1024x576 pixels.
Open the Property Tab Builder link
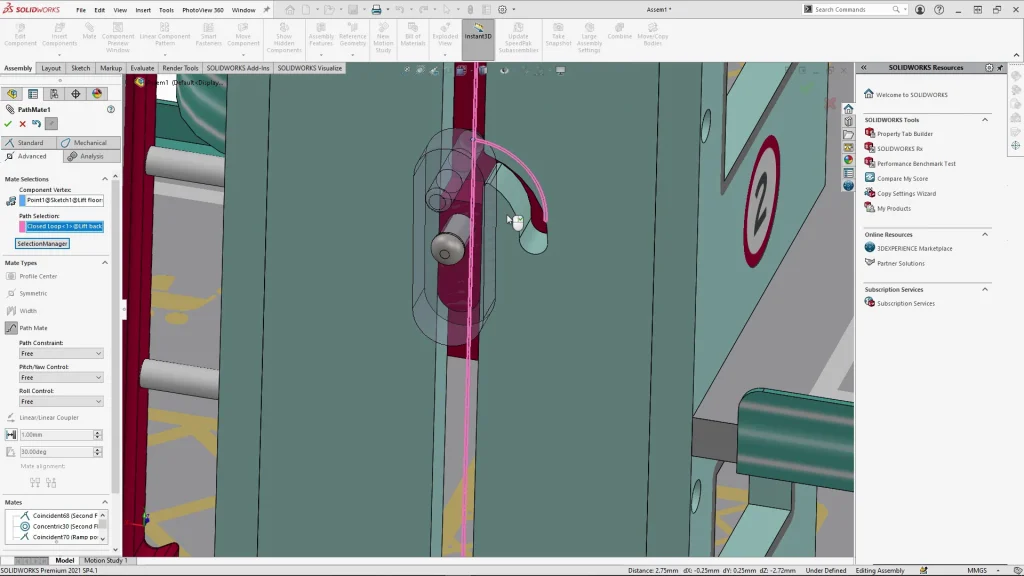(904, 134)
